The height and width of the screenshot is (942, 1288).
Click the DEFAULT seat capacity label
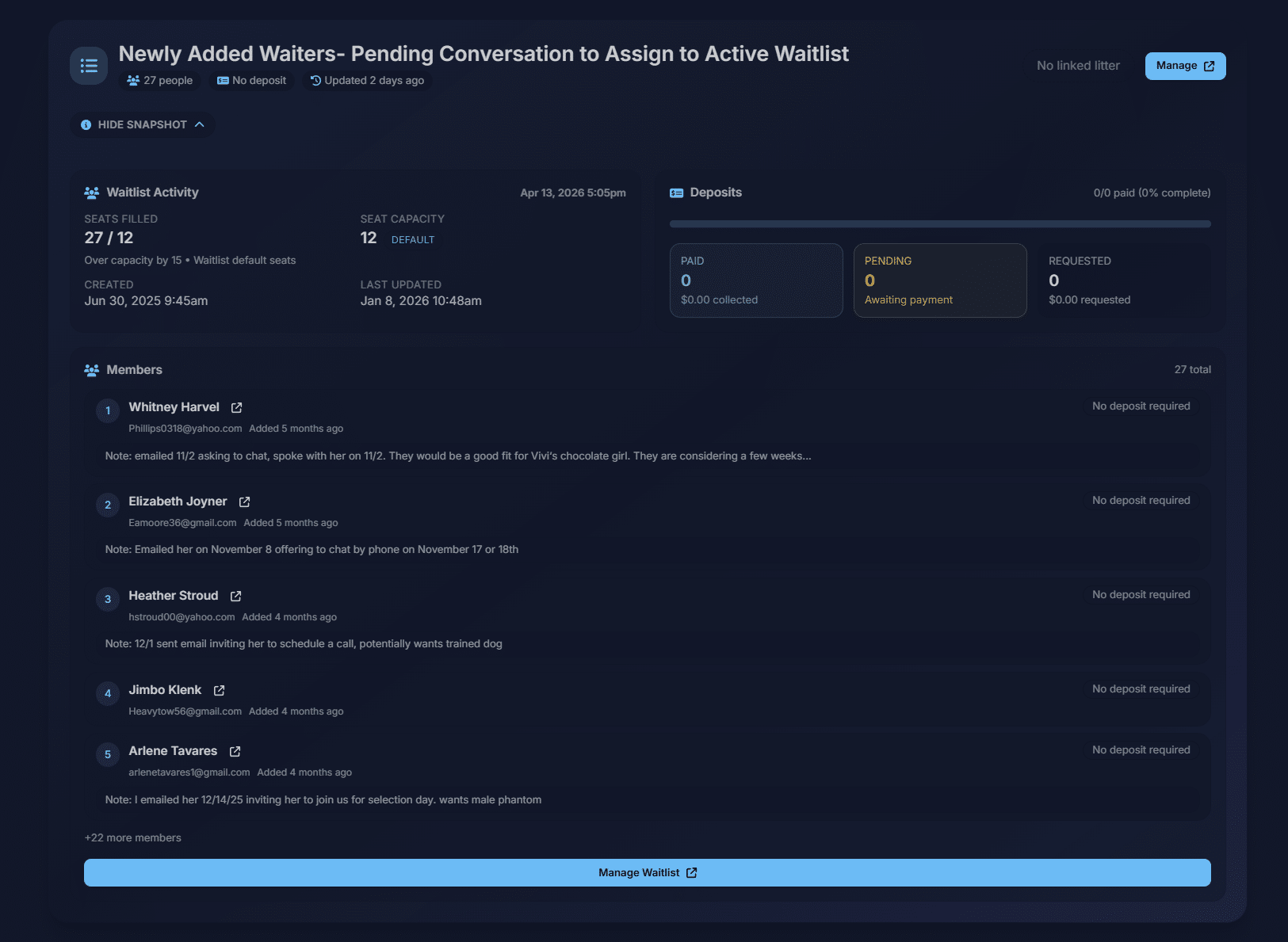412,239
